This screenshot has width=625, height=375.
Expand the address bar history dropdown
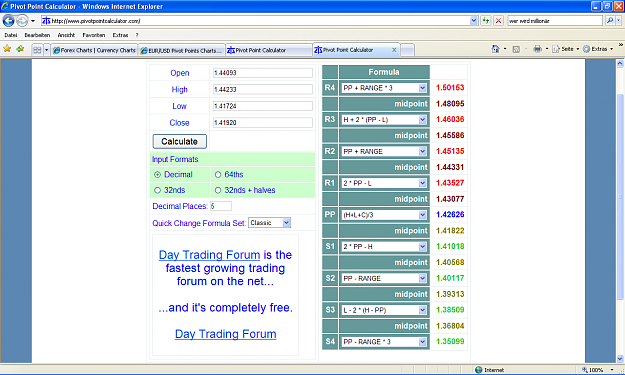click(x=474, y=21)
